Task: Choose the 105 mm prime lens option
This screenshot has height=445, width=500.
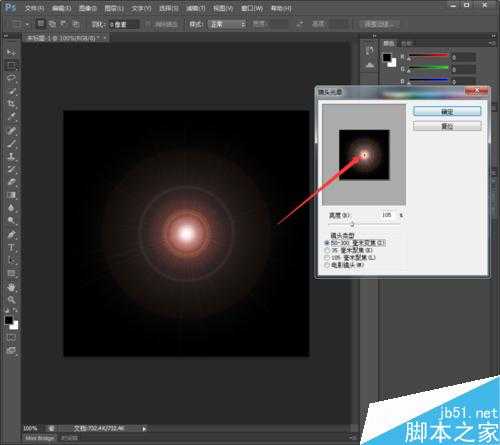Action: (350, 257)
